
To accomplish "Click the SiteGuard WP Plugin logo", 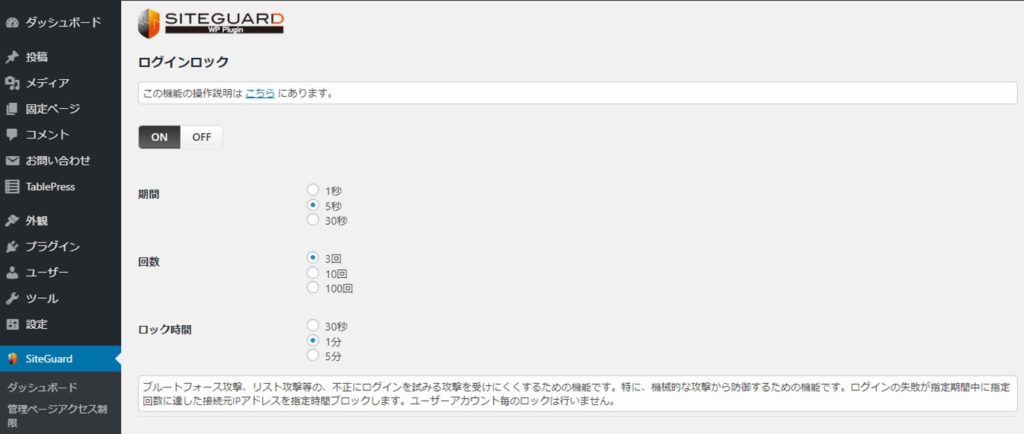I will coord(211,23).
